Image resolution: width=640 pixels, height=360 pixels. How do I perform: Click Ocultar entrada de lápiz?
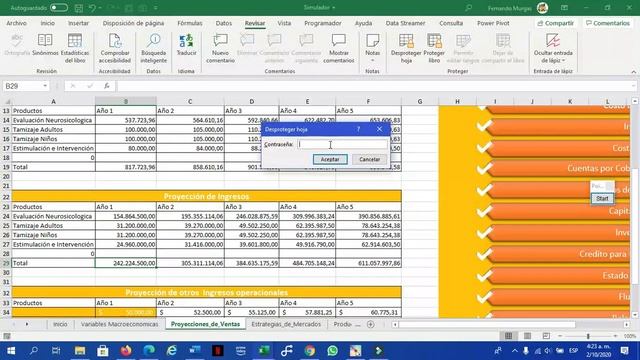point(553,48)
